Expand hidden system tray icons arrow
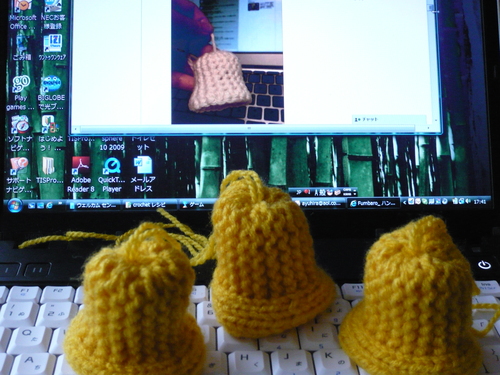This screenshot has width=500, height=375. tap(405, 202)
